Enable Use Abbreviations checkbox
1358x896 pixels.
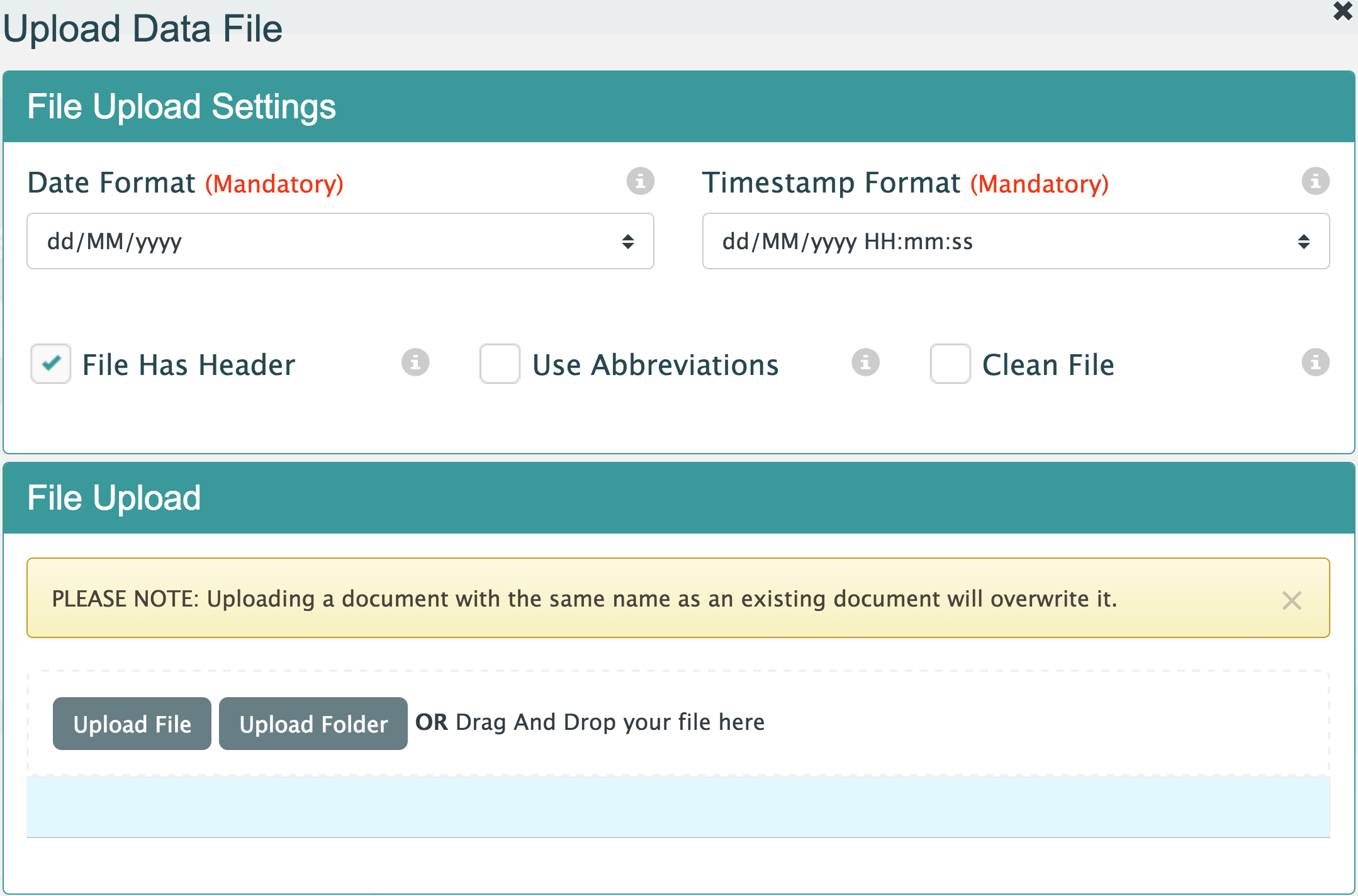(x=500, y=364)
